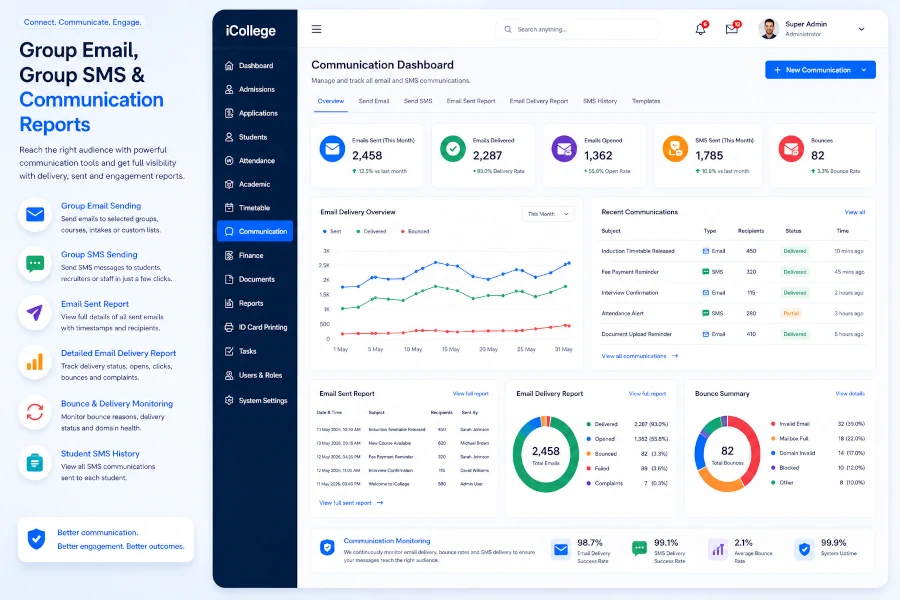Click the Timetable calendar icon in sidebar
The image size is (900, 600).
(x=229, y=208)
